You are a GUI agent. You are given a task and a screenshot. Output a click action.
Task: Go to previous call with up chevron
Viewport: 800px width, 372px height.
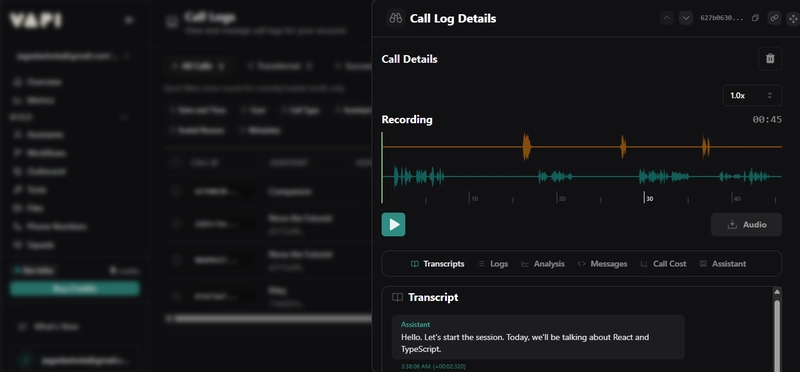[667, 18]
